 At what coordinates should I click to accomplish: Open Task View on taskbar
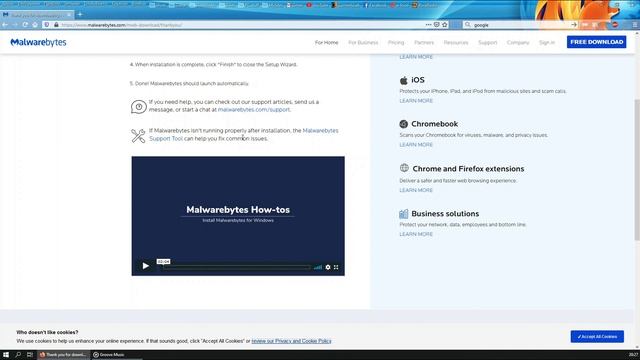click(x=30, y=355)
